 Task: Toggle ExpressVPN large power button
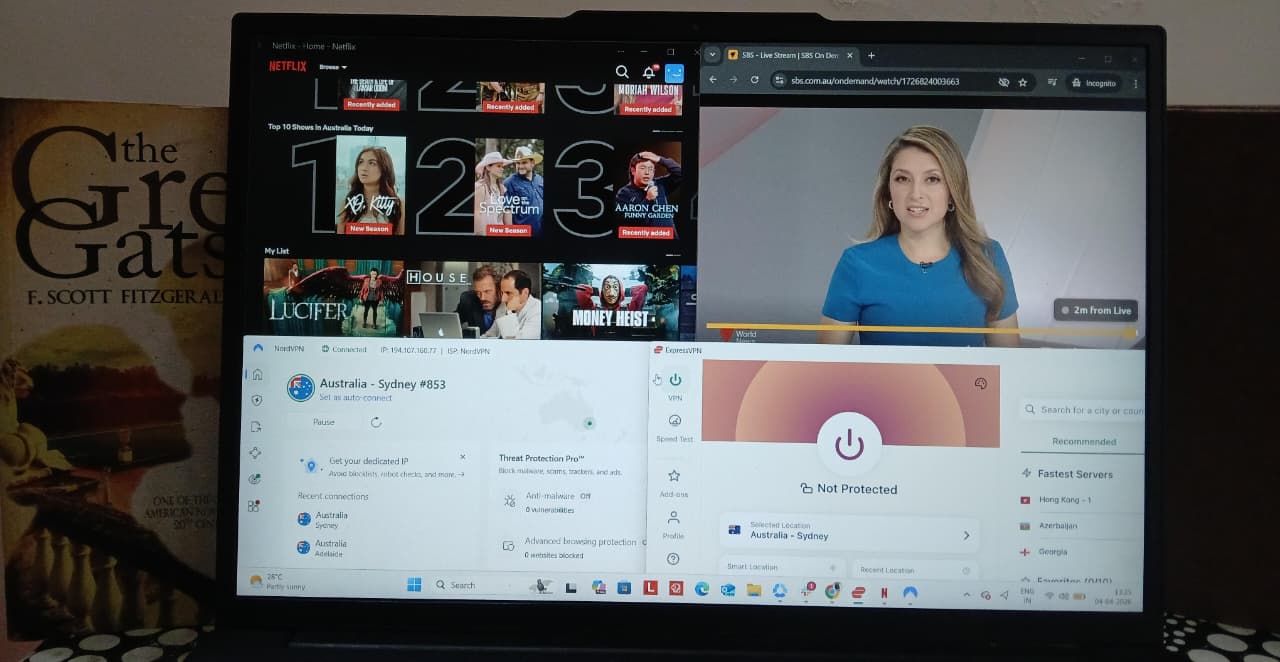849,444
